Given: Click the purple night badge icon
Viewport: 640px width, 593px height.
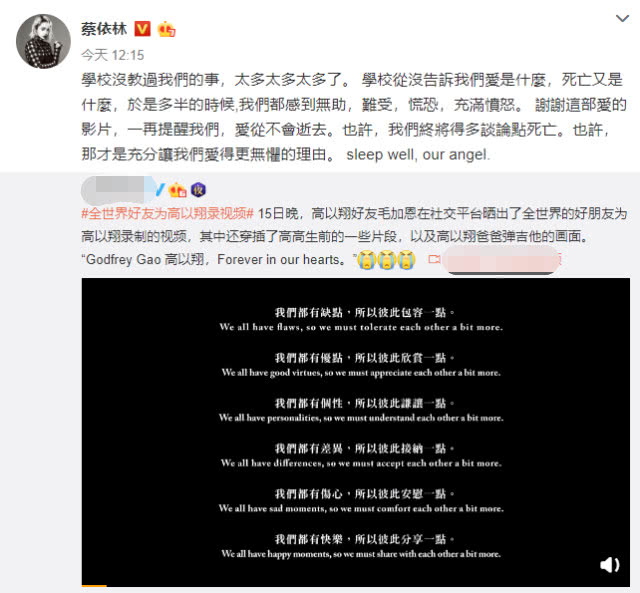Looking at the screenshot, I should pyautogui.click(x=198, y=190).
